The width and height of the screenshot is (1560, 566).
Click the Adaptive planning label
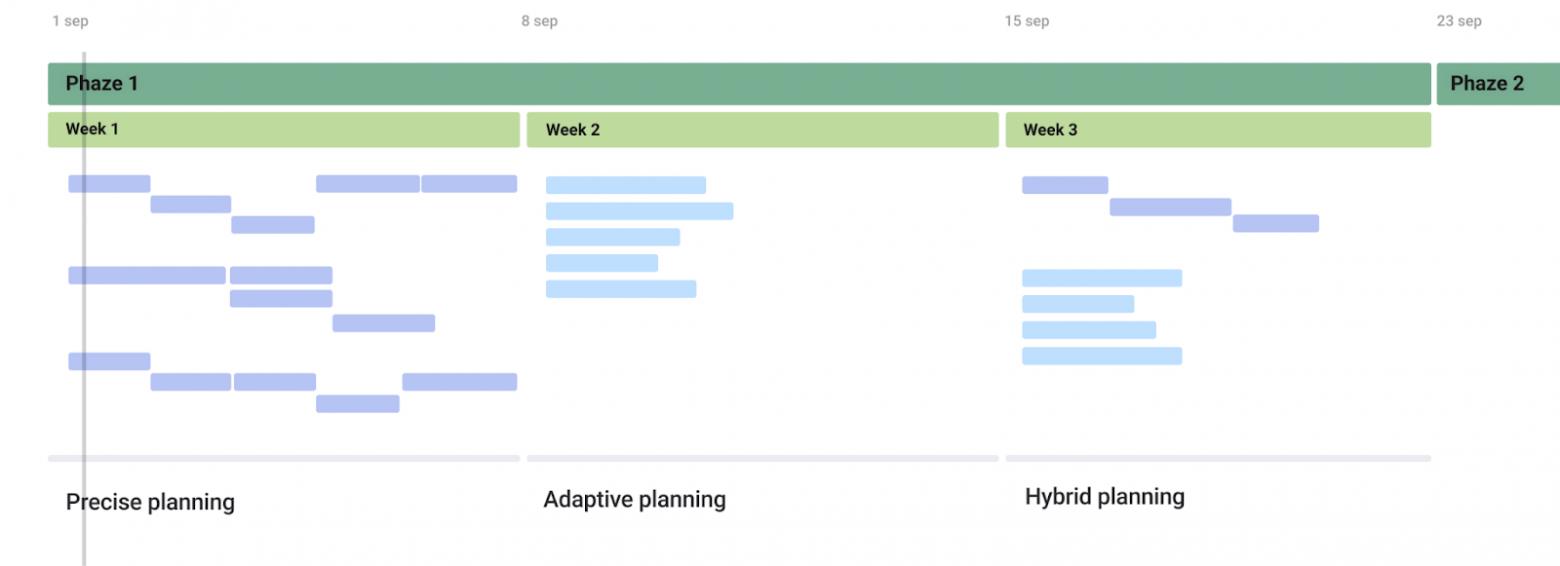(x=634, y=499)
